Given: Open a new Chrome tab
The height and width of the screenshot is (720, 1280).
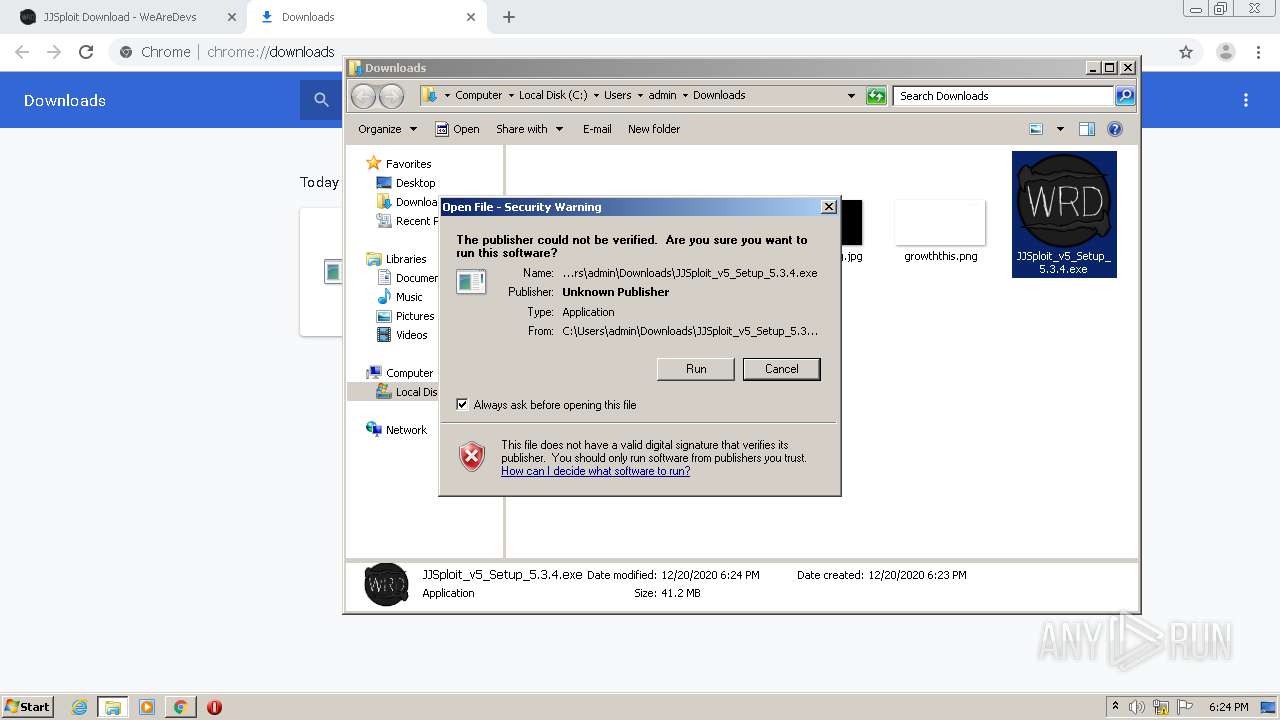Looking at the screenshot, I should click(508, 17).
